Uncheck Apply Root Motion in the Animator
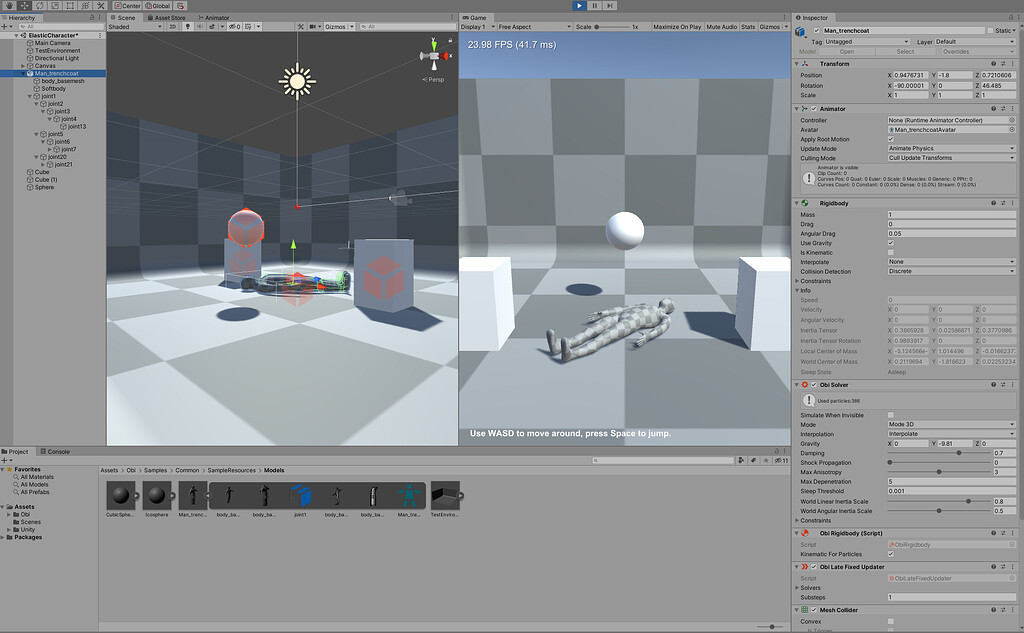The height and width of the screenshot is (633, 1024). 892,138
